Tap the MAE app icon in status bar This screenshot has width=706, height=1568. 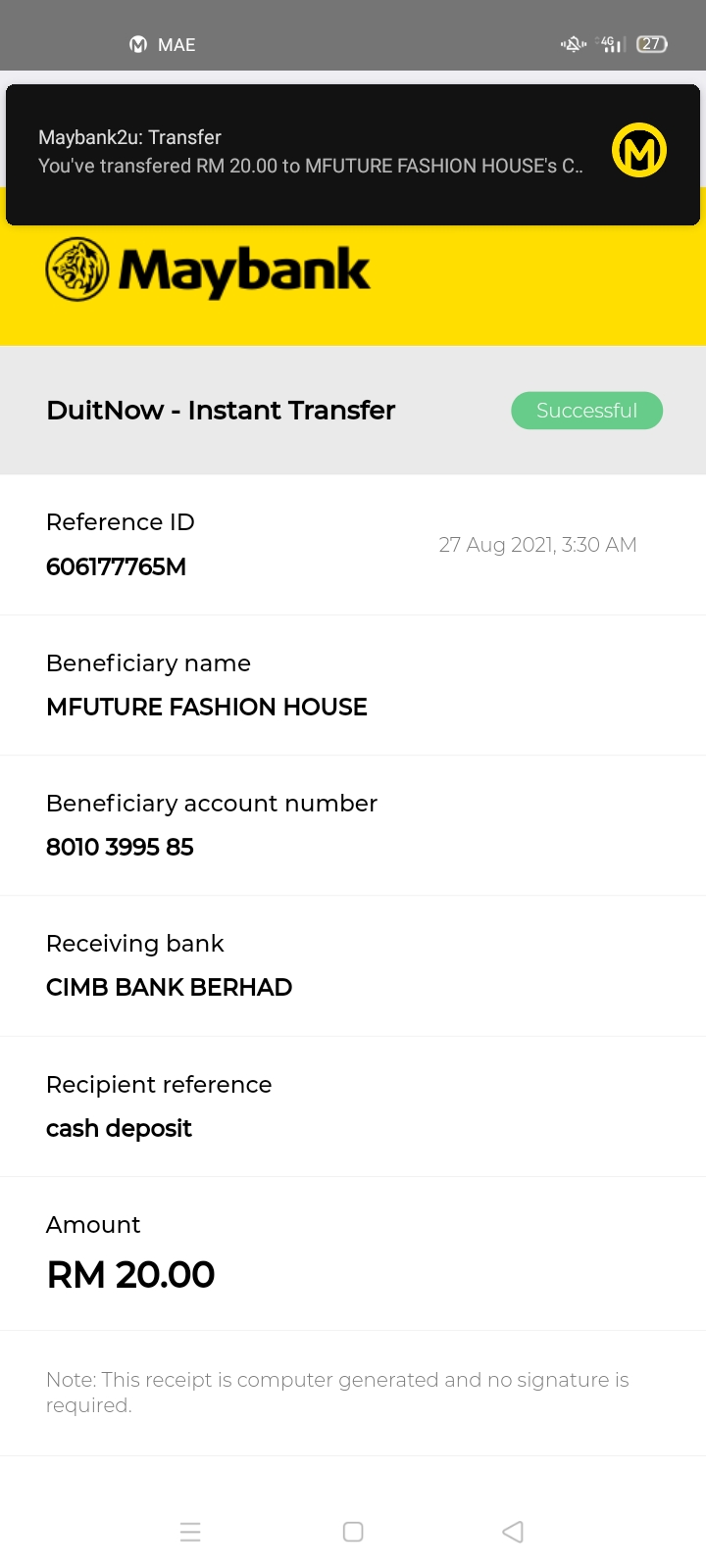point(138,44)
